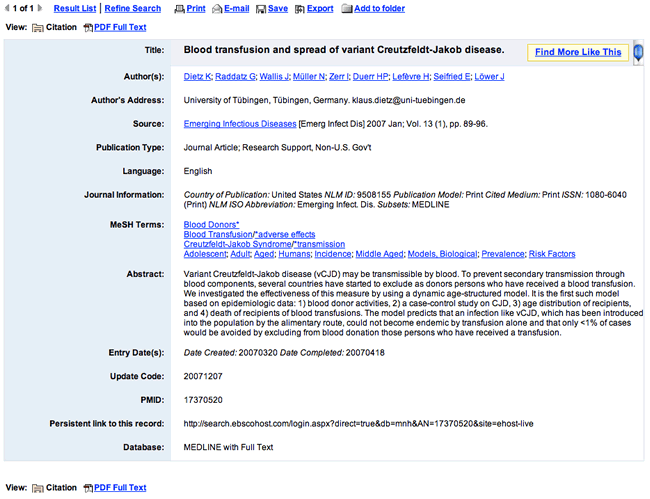Click the Add to folder icon

347,9
